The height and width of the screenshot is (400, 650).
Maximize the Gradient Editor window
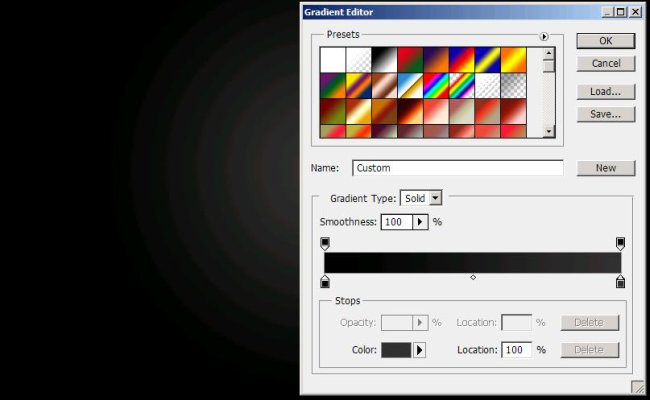[x=621, y=12]
